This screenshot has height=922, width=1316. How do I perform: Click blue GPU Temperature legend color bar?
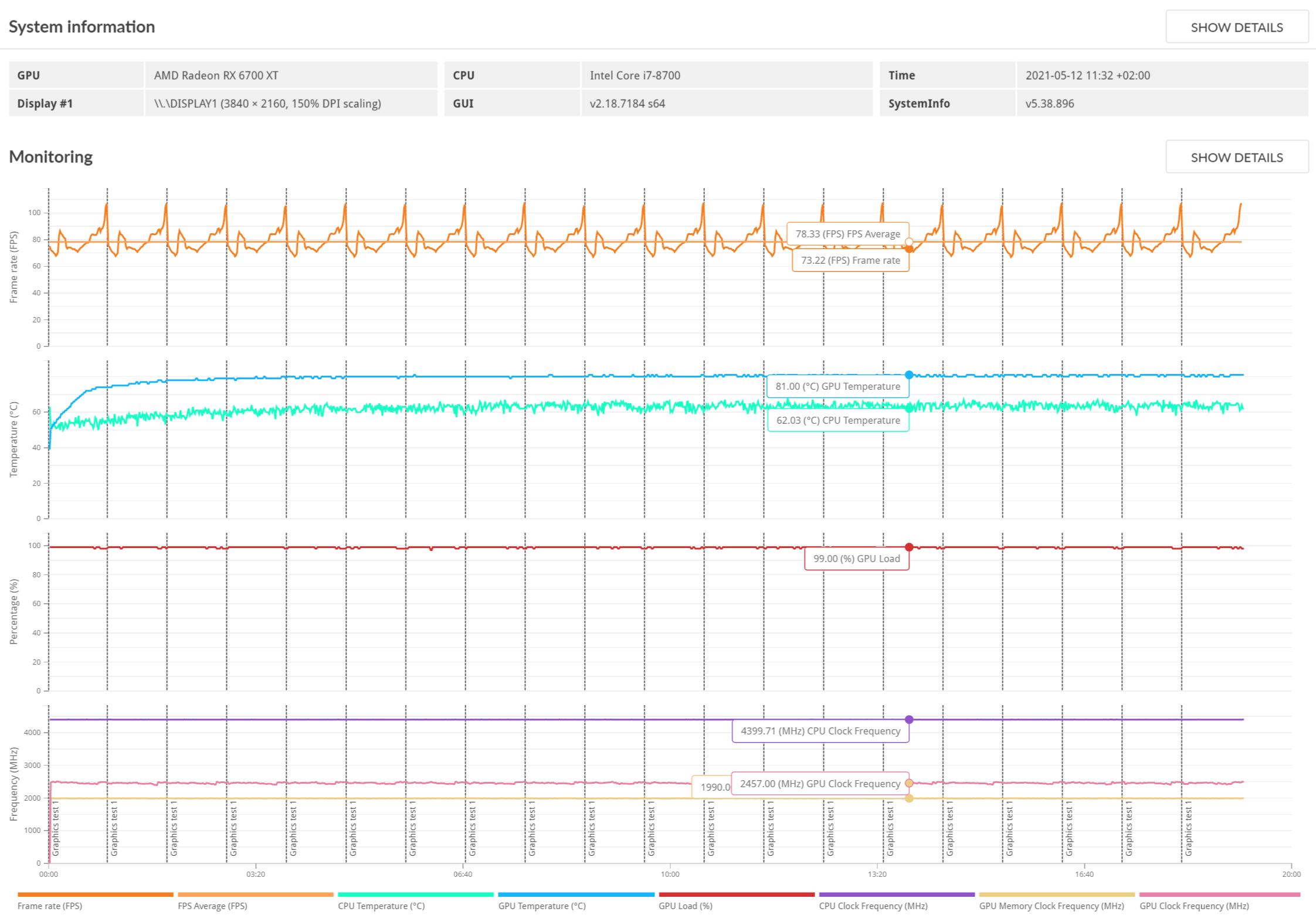(576, 894)
